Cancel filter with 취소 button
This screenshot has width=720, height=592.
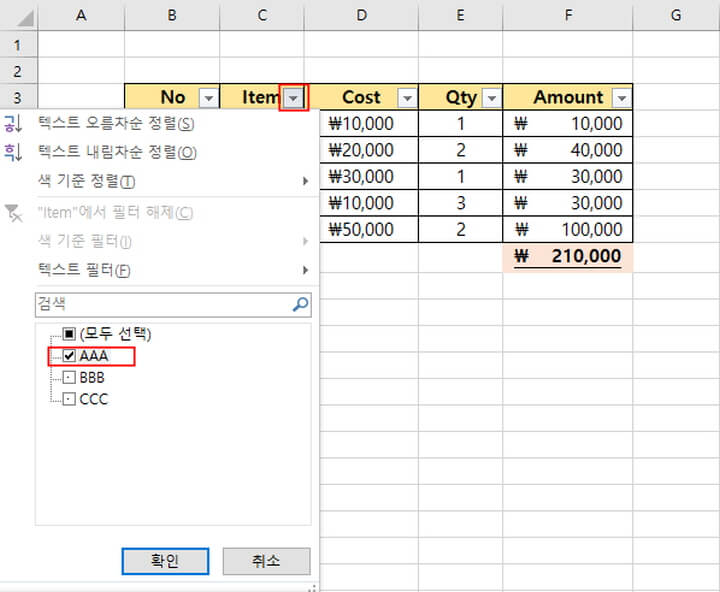click(x=266, y=561)
